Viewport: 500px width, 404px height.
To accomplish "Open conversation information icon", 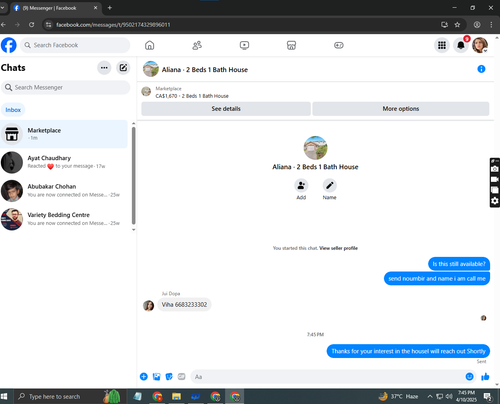I will pyautogui.click(x=481, y=69).
